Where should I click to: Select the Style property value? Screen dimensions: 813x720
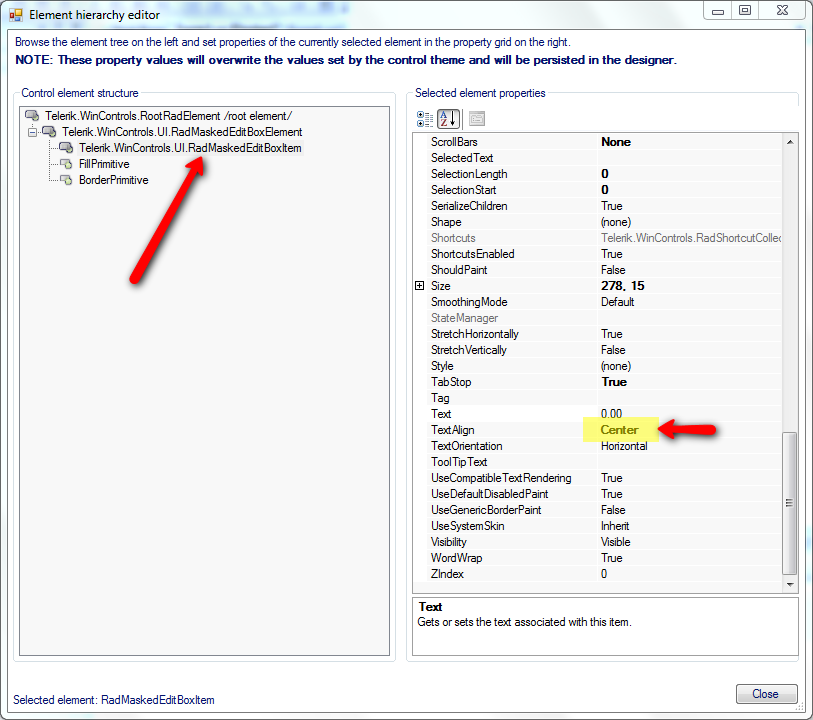(690, 366)
